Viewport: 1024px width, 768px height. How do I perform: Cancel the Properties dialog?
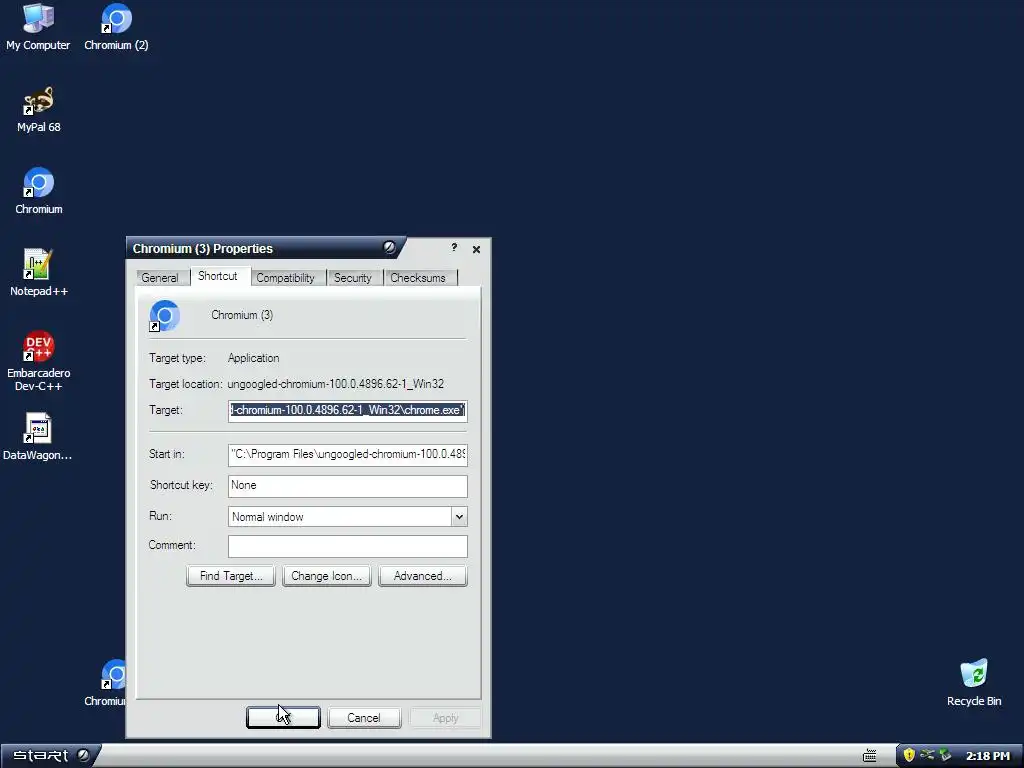coord(364,718)
